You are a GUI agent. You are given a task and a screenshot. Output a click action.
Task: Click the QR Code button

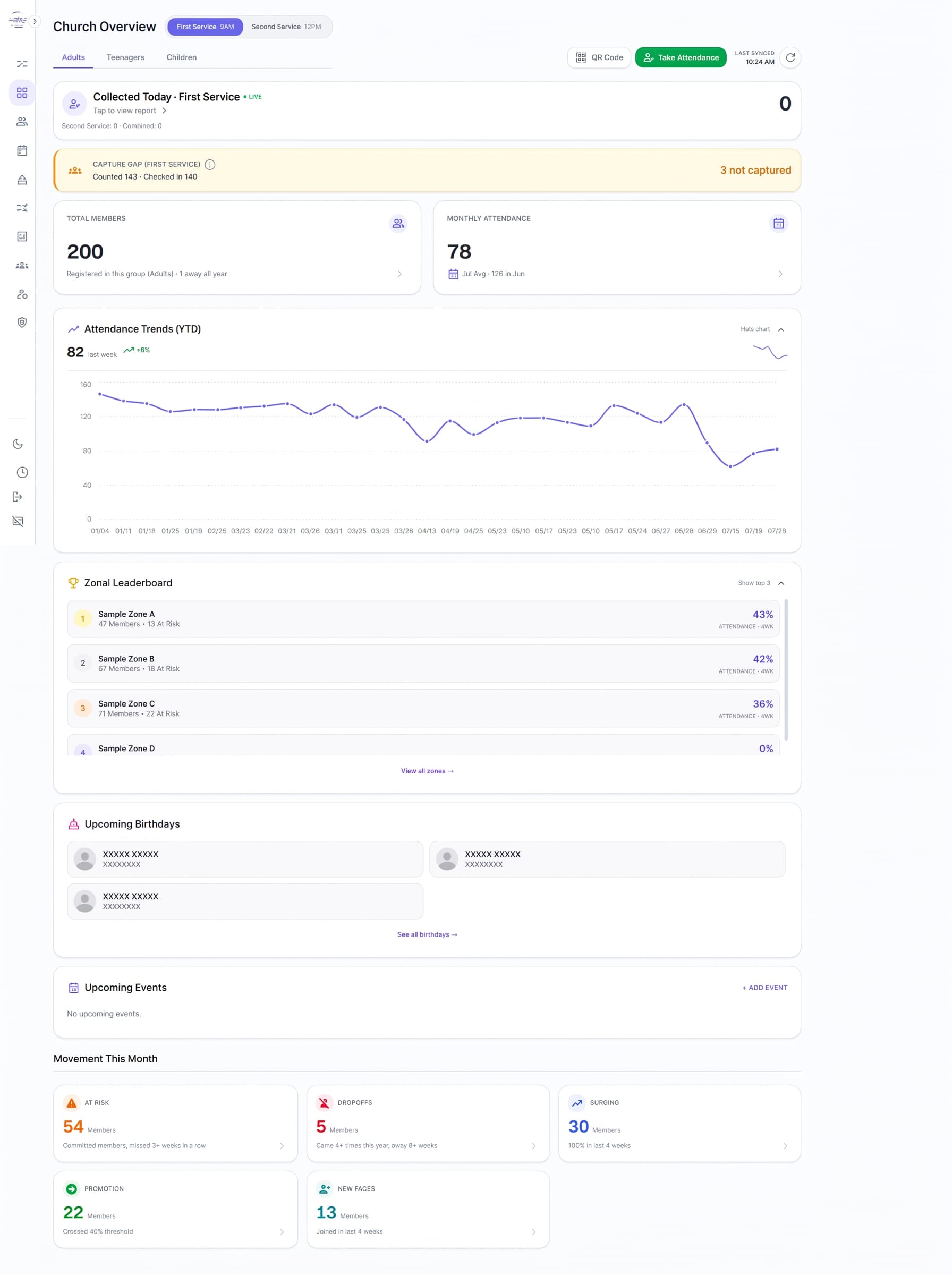[599, 57]
